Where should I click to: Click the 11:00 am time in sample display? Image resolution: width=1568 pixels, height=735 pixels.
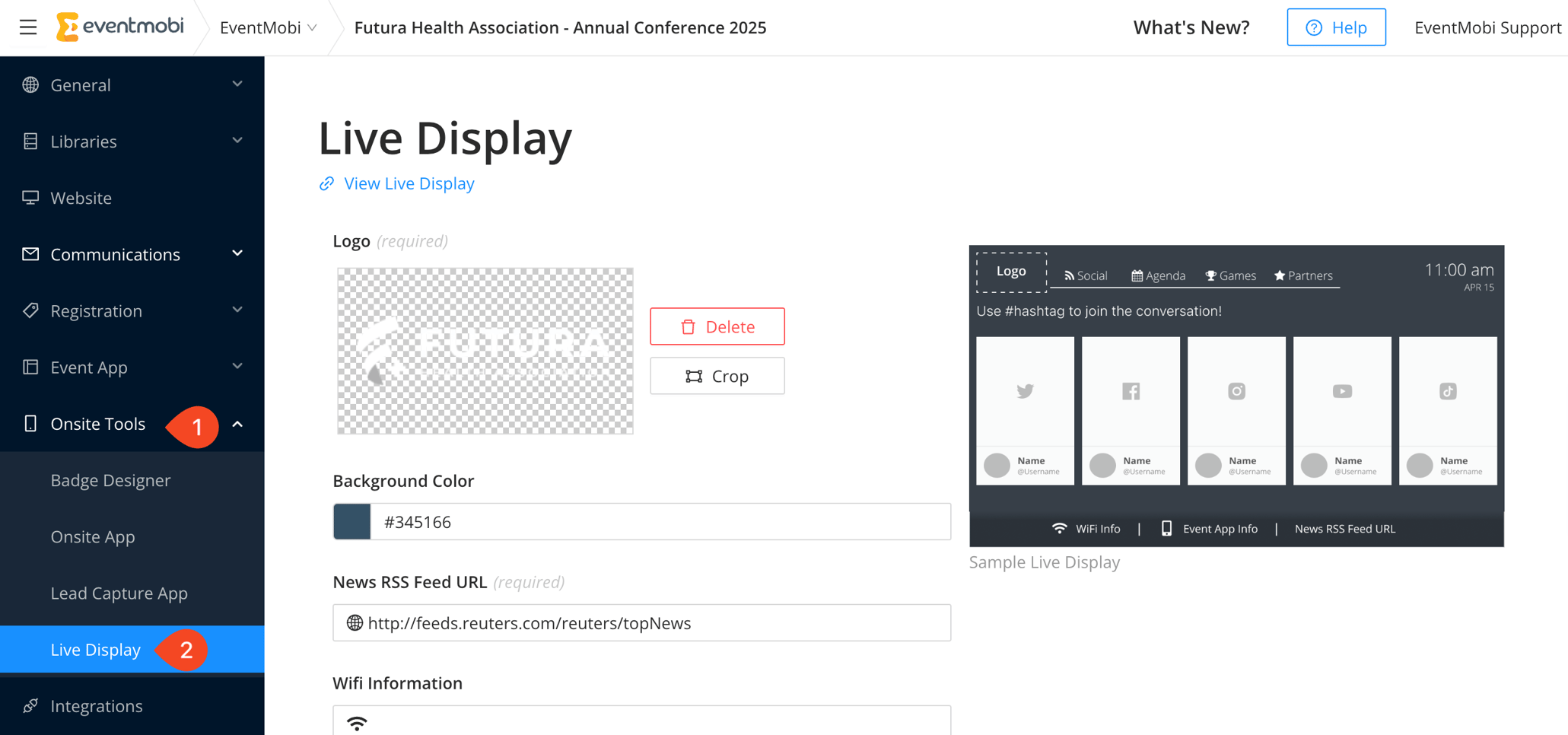1458,270
